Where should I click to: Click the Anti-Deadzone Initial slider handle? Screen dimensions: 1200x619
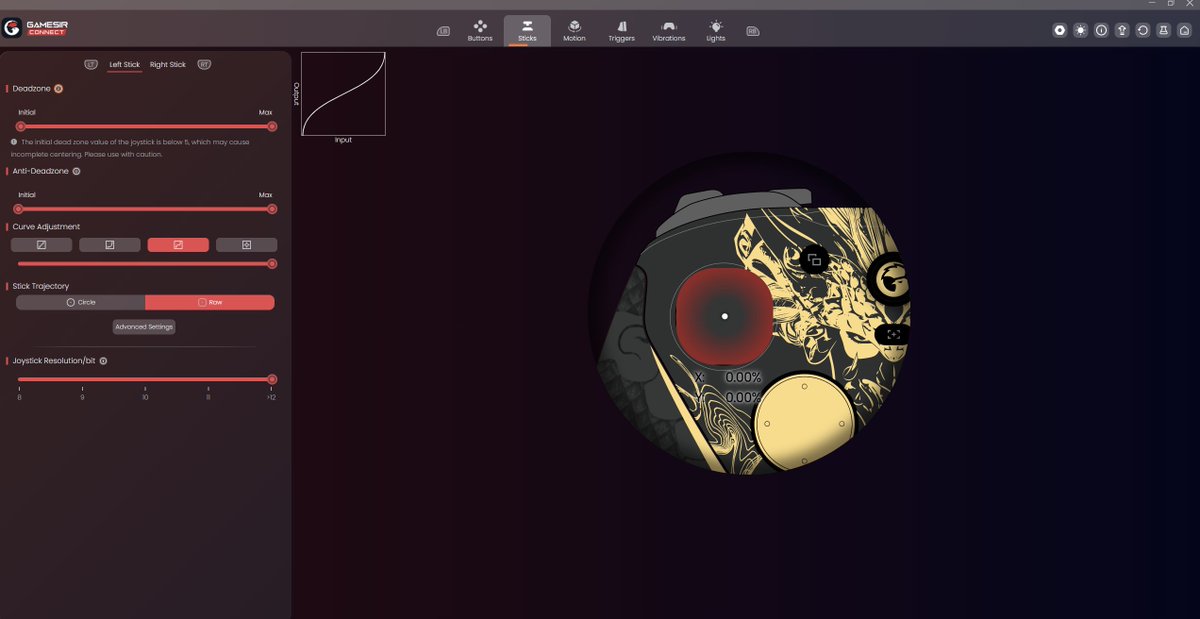(x=18, y=209)
